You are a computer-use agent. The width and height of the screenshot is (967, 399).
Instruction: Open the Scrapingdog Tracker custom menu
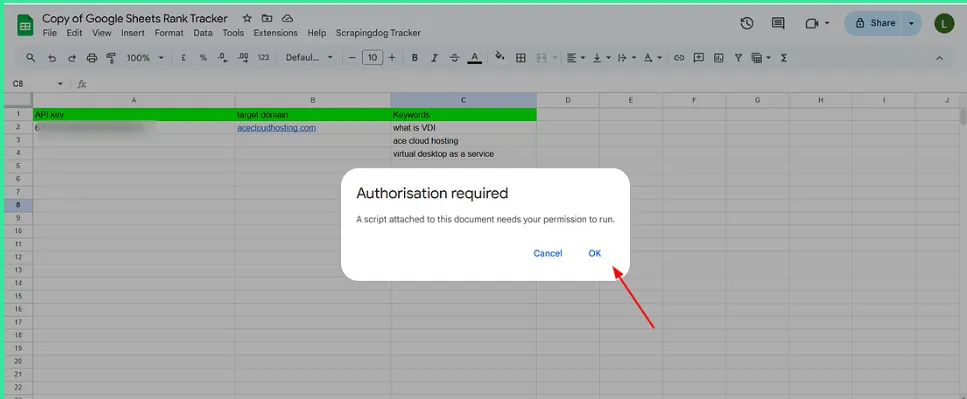(x=378, y=33)
